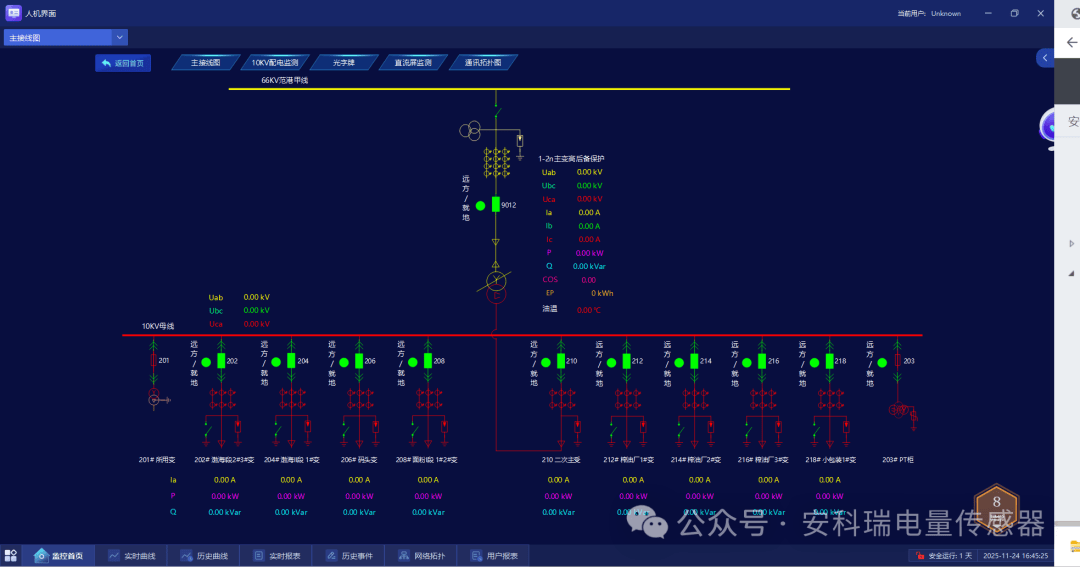Click the date-time 2025-11-24 status entry
The height and width of the screenshot is (567, 1080).
coord(1015,555)
